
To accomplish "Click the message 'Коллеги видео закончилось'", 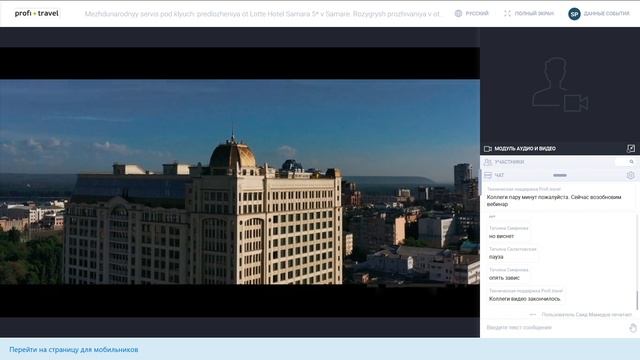I will coord(524,299).
